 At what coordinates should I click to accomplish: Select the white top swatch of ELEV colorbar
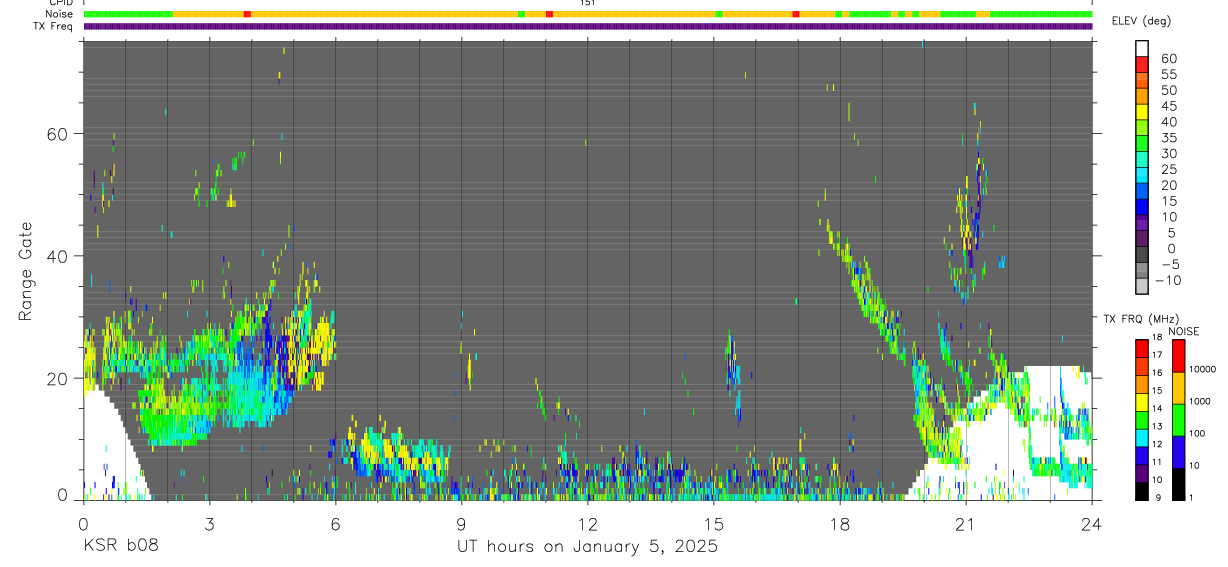pyautogui.click(x=1142, y=49)
